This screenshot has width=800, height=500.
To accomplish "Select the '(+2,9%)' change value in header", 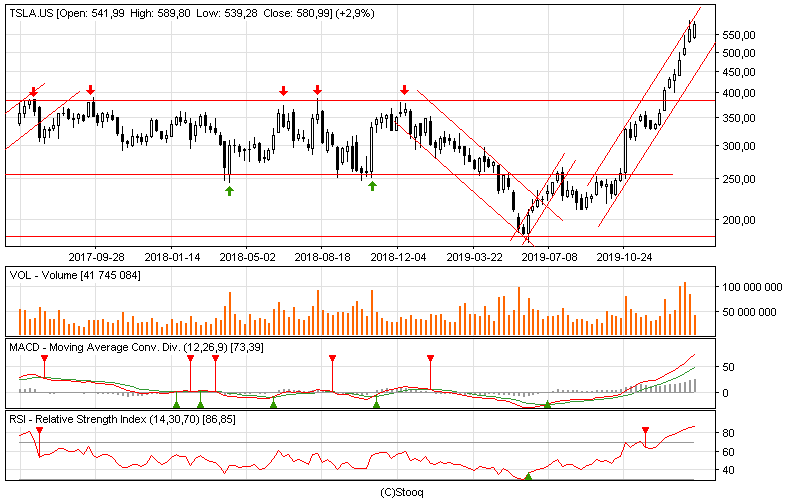I will pos(355,13).
